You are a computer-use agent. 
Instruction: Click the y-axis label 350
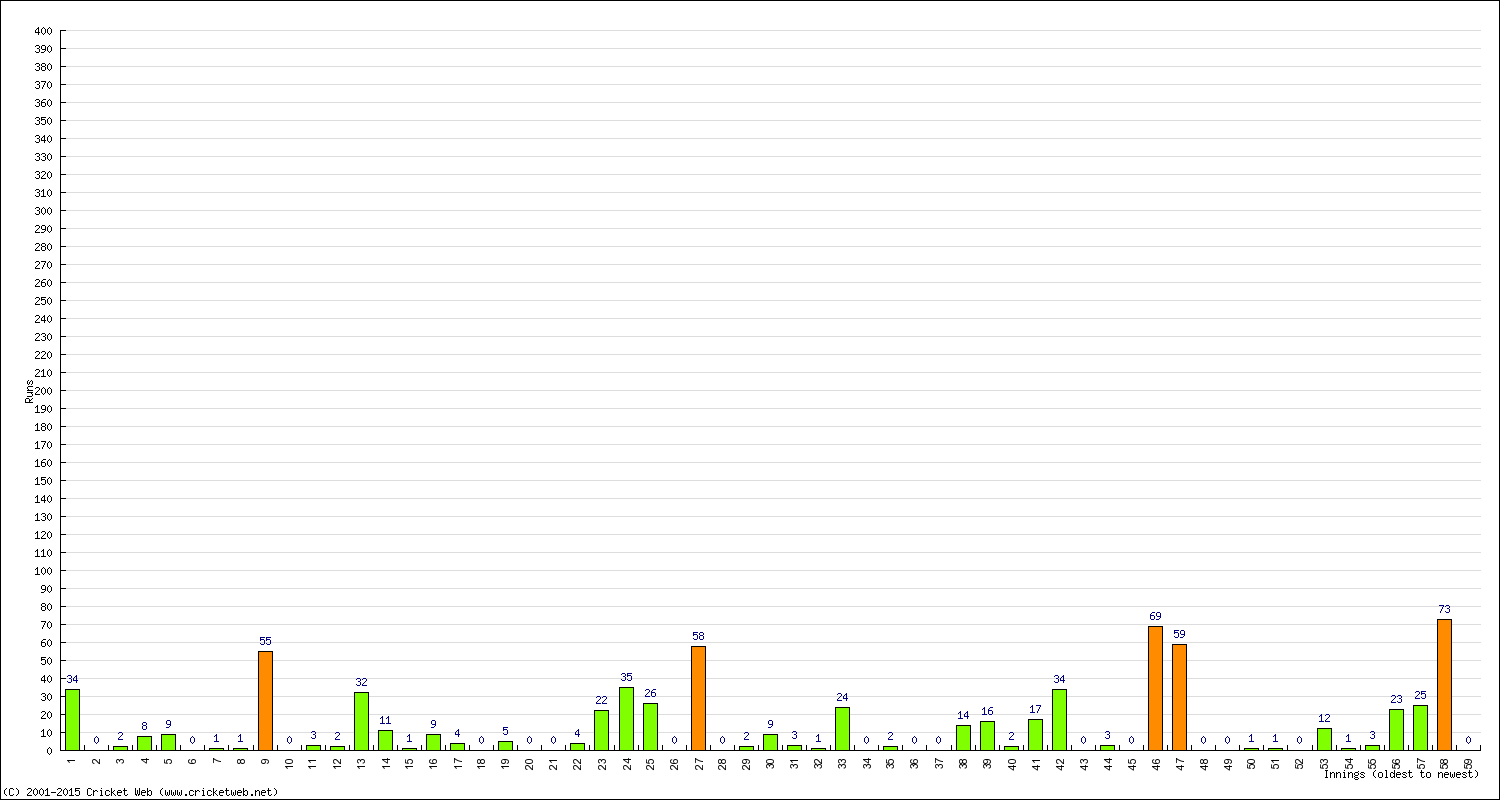coord(43,121)
